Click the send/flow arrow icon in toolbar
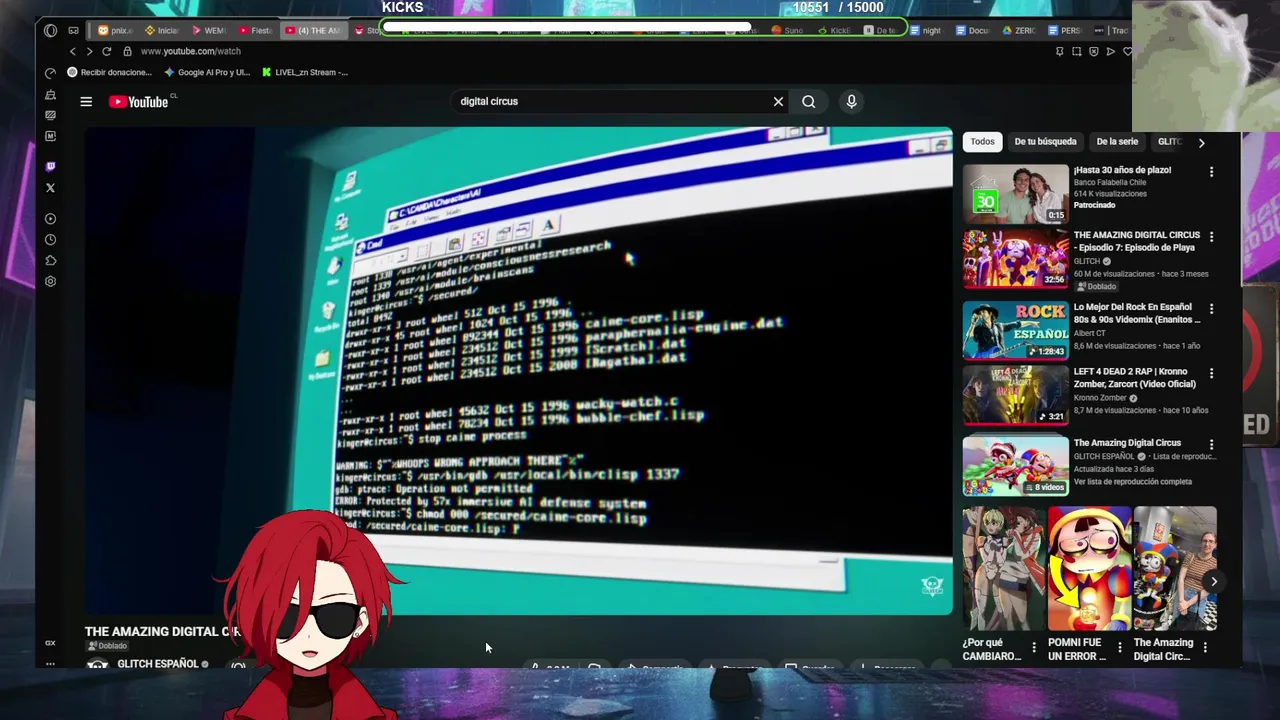The width and height of the screenshot is (1280, 720). 1111,51
